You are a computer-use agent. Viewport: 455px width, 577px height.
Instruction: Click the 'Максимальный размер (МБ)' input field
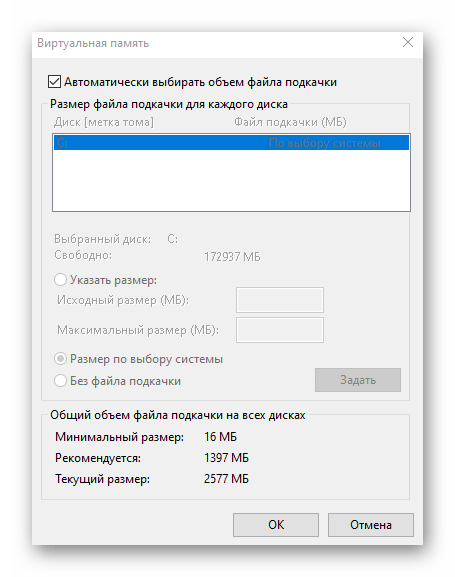(x=280, y=330)
